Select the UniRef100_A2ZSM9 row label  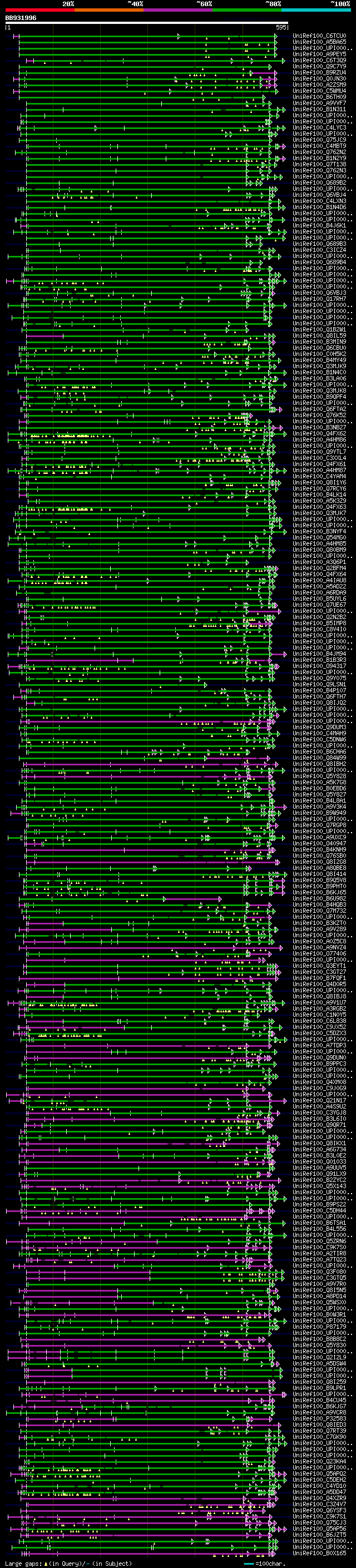[x=319, y=85]
